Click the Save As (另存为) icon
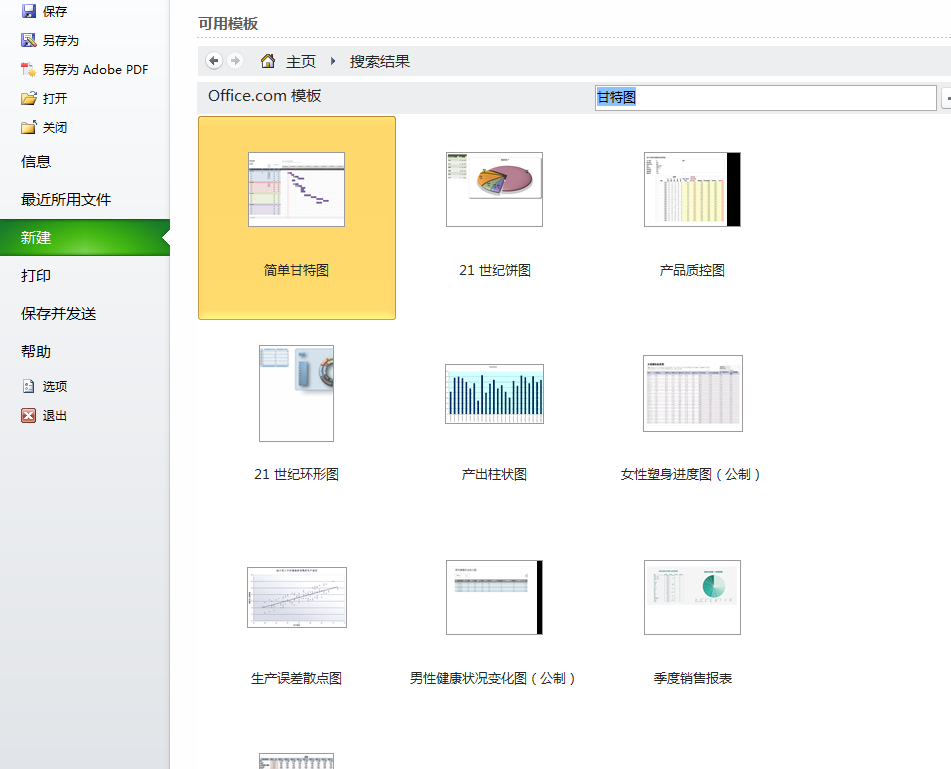951x769 pixels. [x=28, y=41]
